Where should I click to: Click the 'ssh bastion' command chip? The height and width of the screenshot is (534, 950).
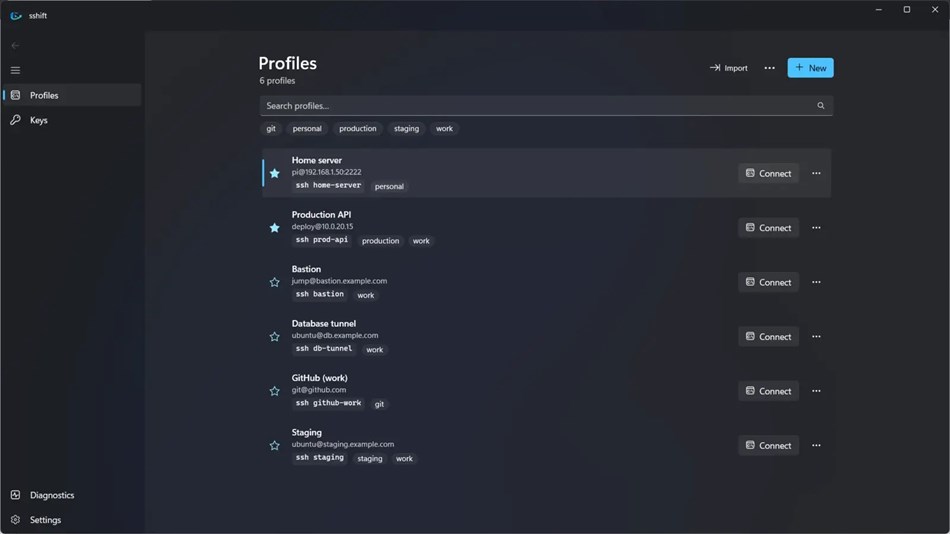pyautogui.click(x=320, y=295)
